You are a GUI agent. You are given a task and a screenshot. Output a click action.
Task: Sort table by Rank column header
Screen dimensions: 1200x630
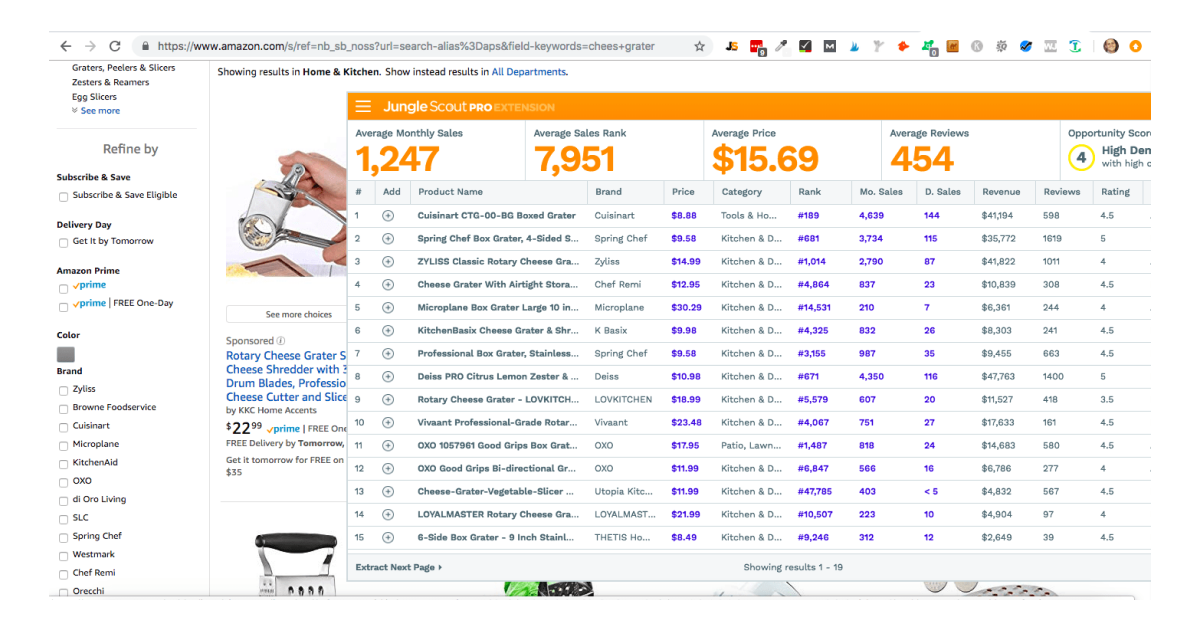(x=808, y=192)
